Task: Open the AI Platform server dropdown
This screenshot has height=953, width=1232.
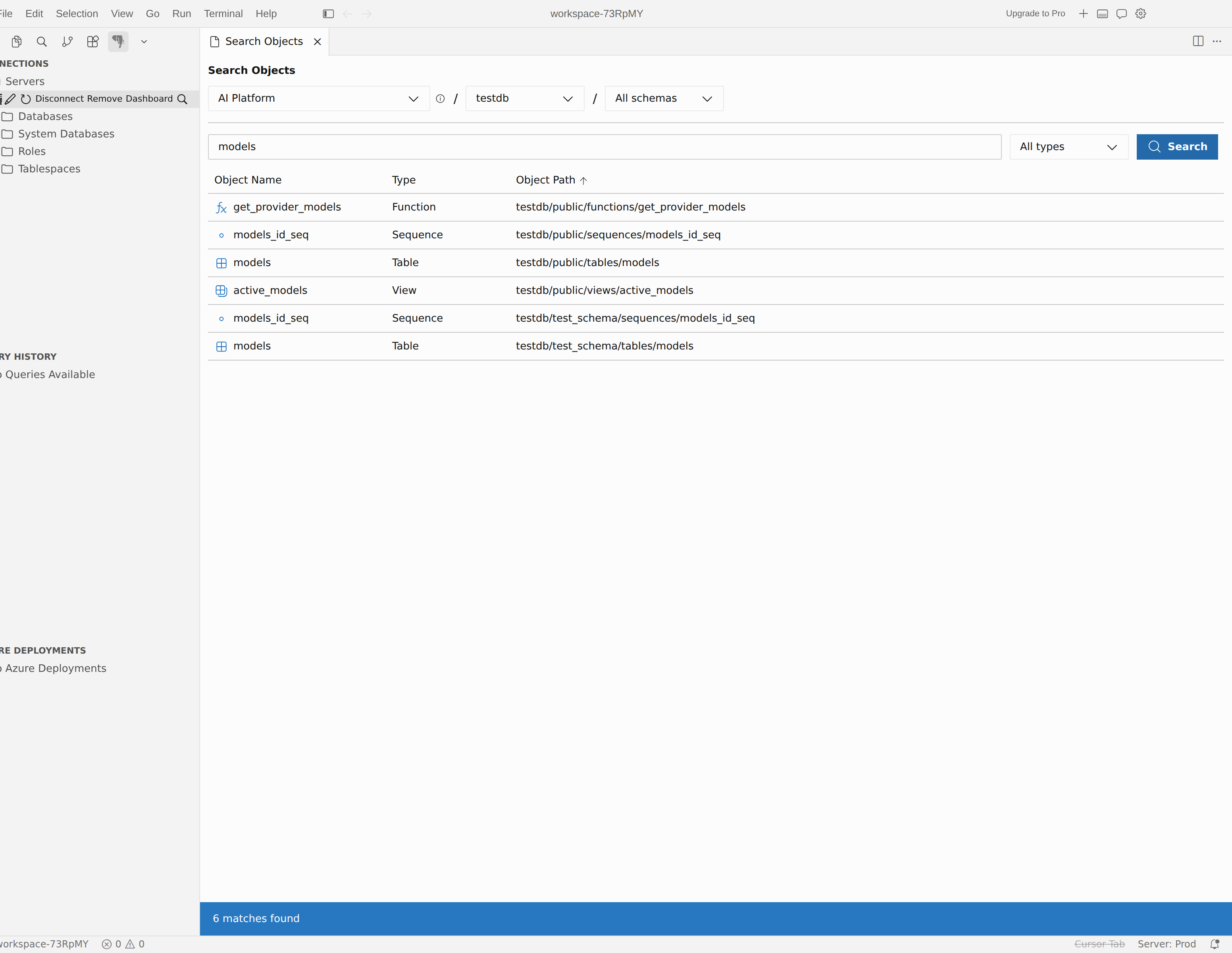Action: pos(319,98)
